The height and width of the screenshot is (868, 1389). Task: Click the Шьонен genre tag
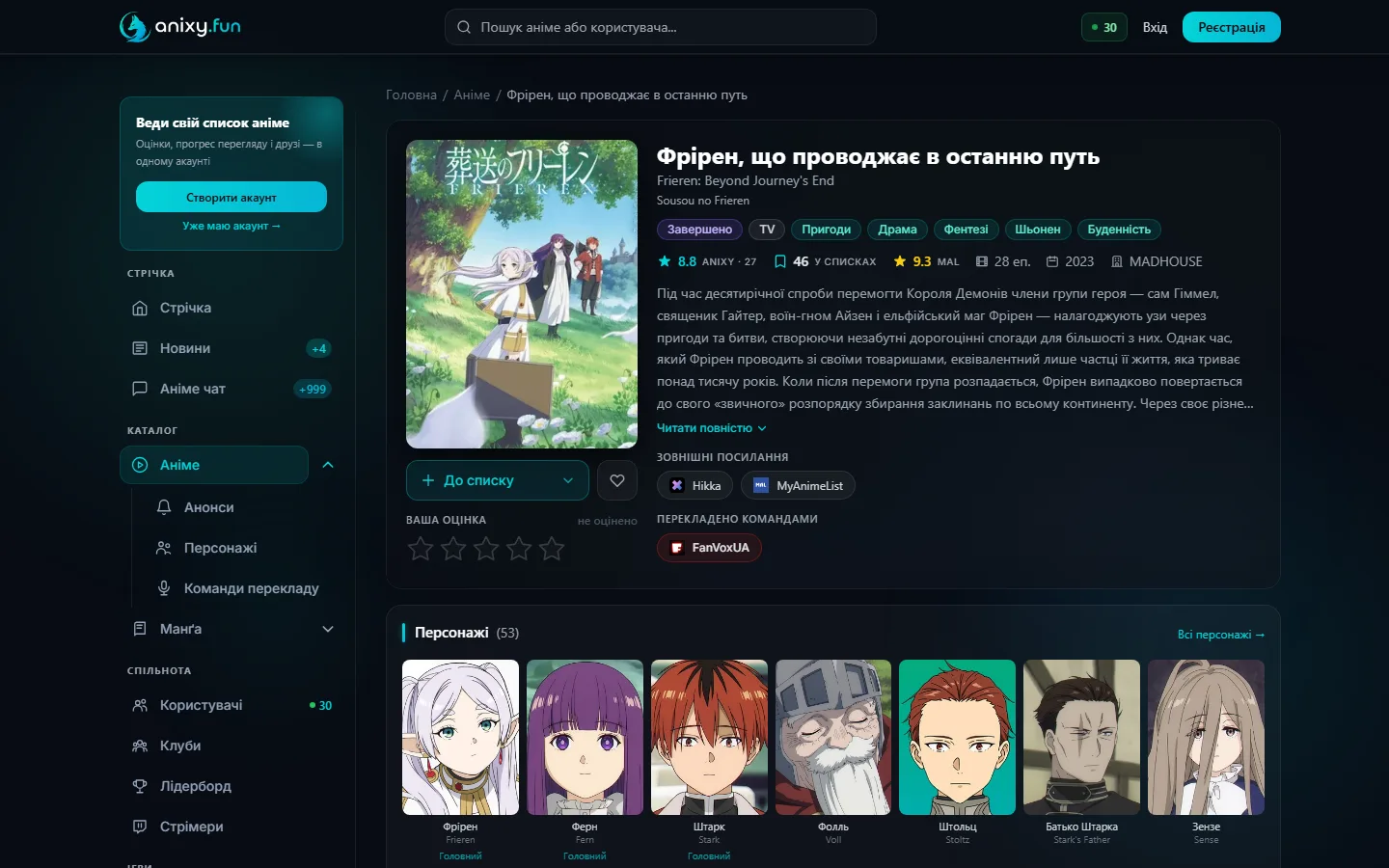(x=1037, y=230)
